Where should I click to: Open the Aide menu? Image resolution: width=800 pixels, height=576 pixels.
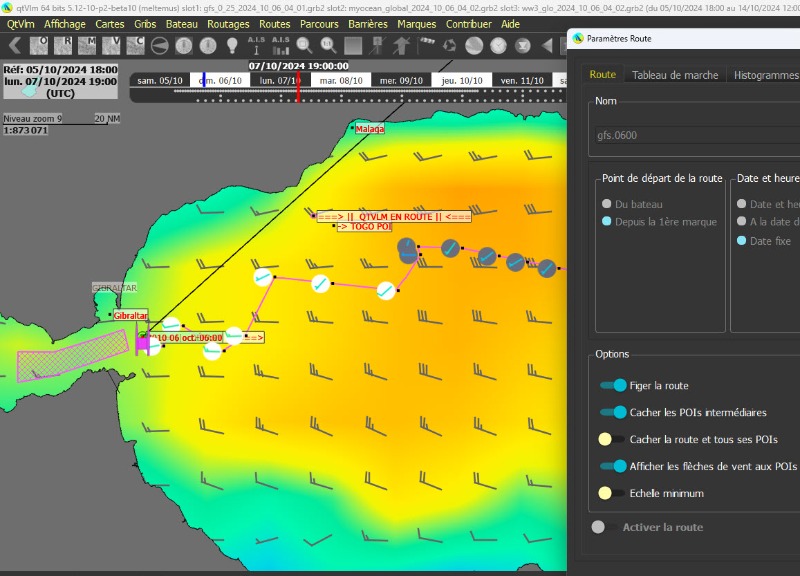[x=510, y=24]
